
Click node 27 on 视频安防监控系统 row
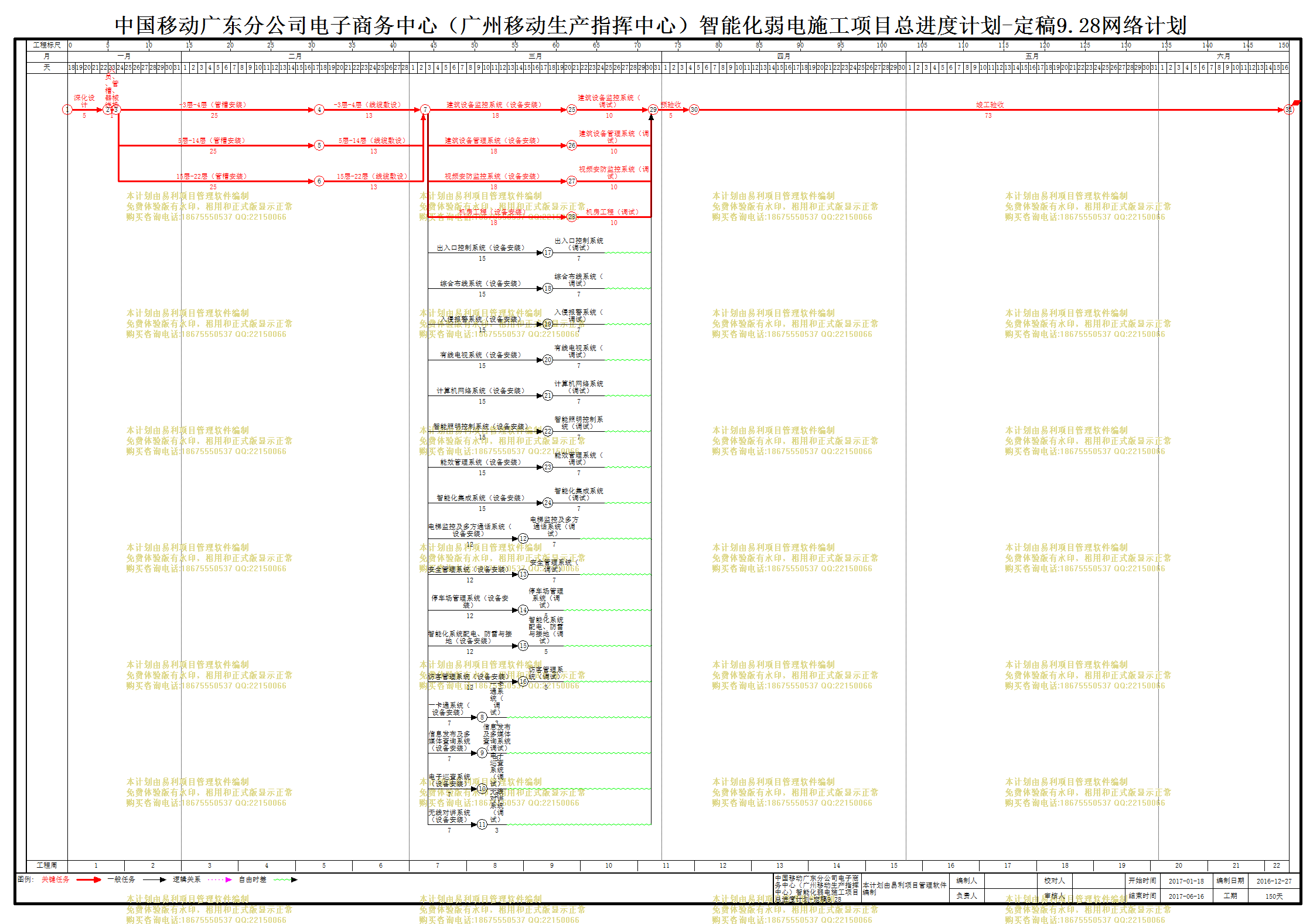pos(572,181)
